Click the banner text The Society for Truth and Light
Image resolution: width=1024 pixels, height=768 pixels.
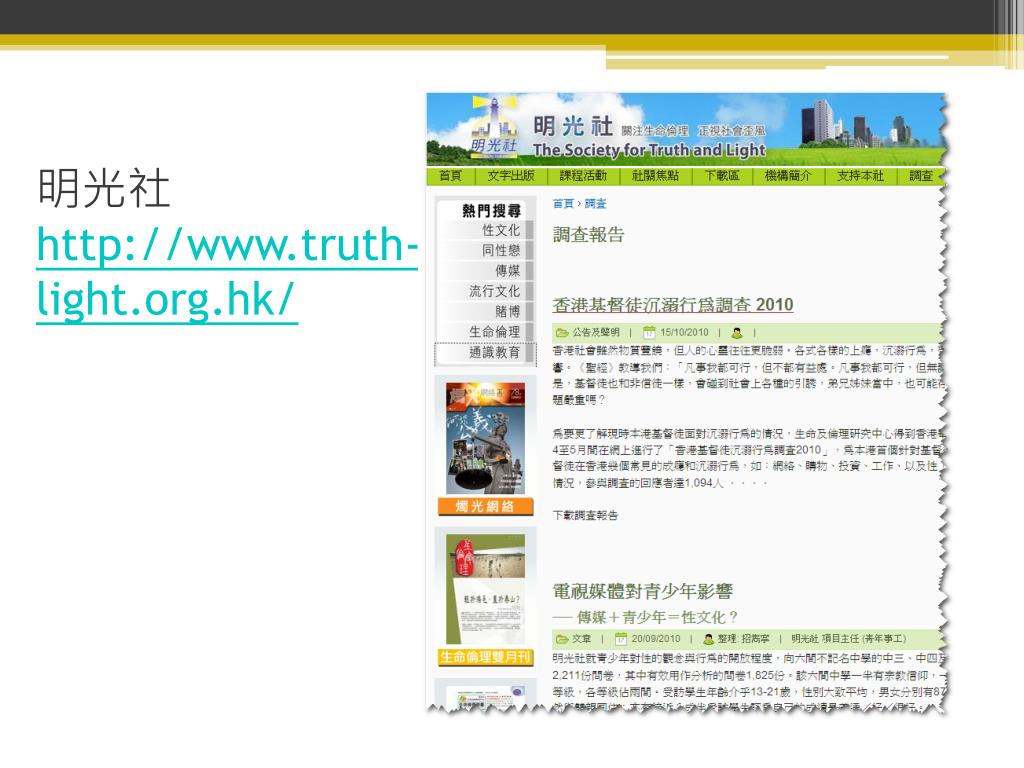pos(649,150)
